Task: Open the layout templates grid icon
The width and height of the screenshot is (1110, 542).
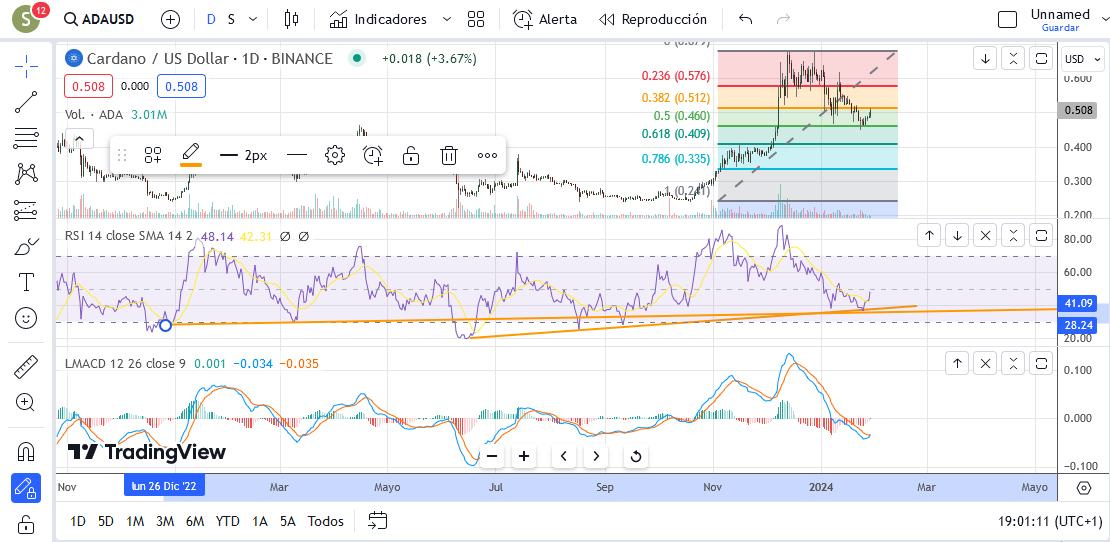Action: pos(476,20)
